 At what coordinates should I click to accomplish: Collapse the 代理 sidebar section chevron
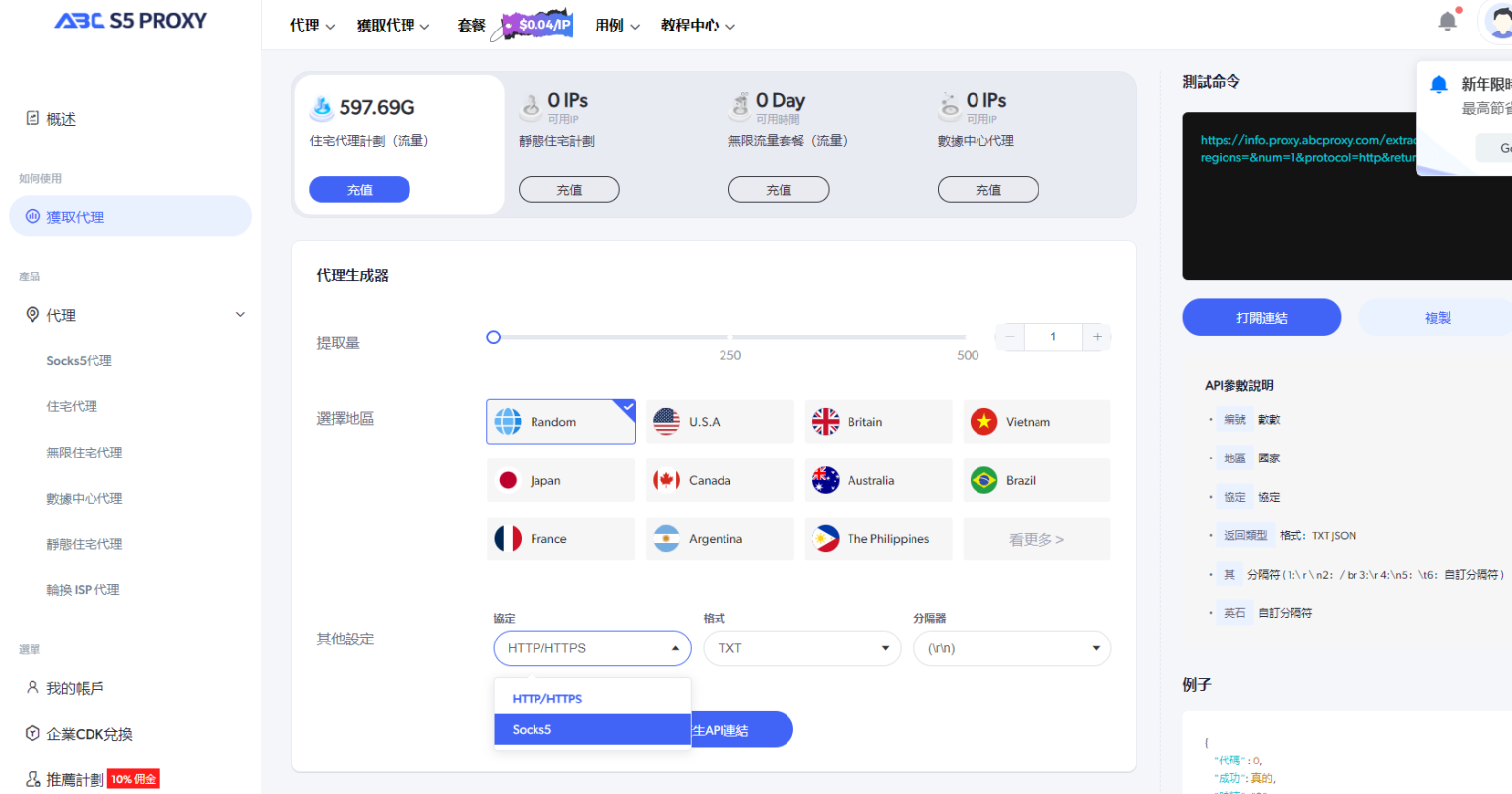240,314
